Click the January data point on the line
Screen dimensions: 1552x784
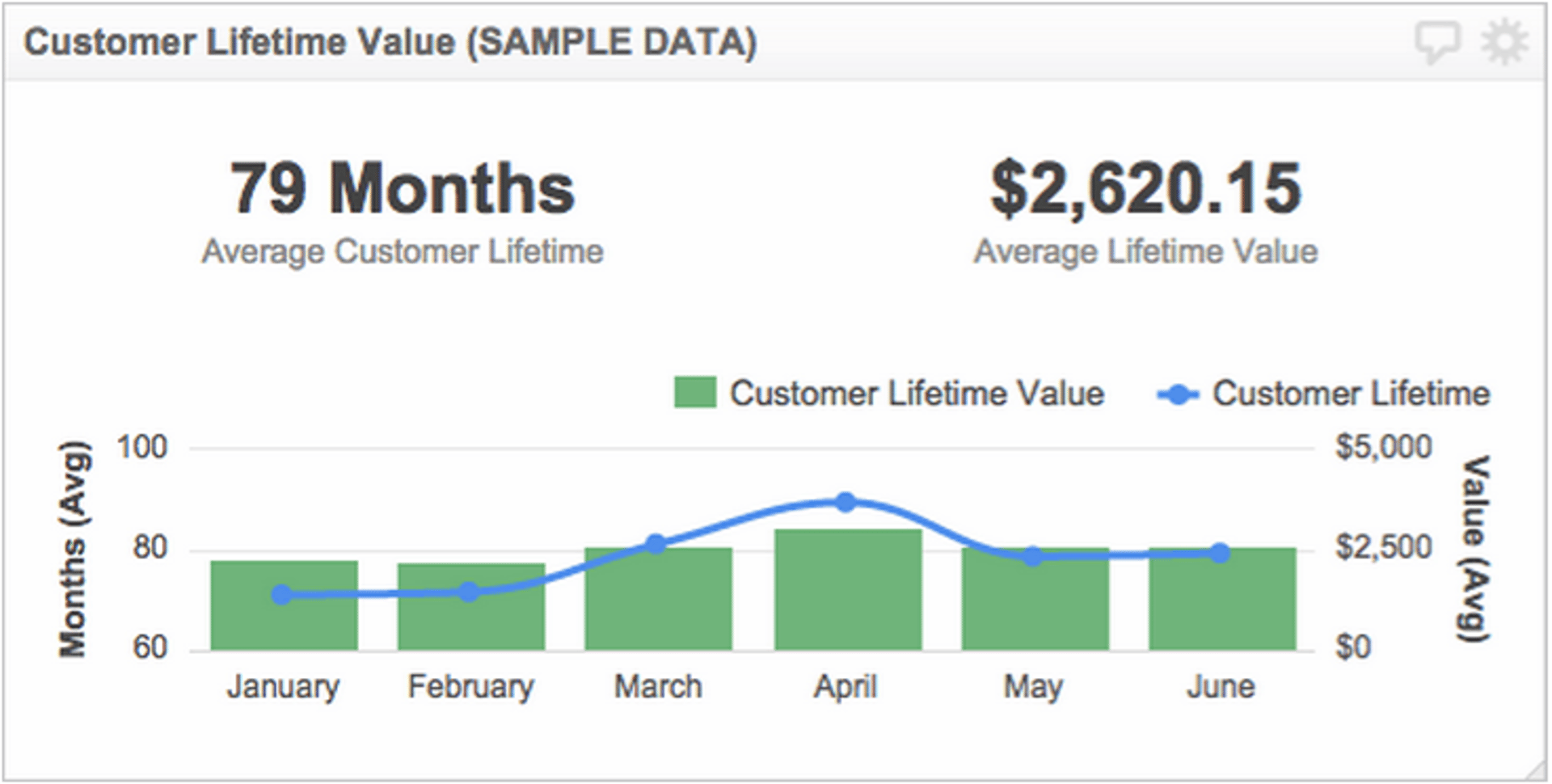pyautogui.click(x=280, y=594)
